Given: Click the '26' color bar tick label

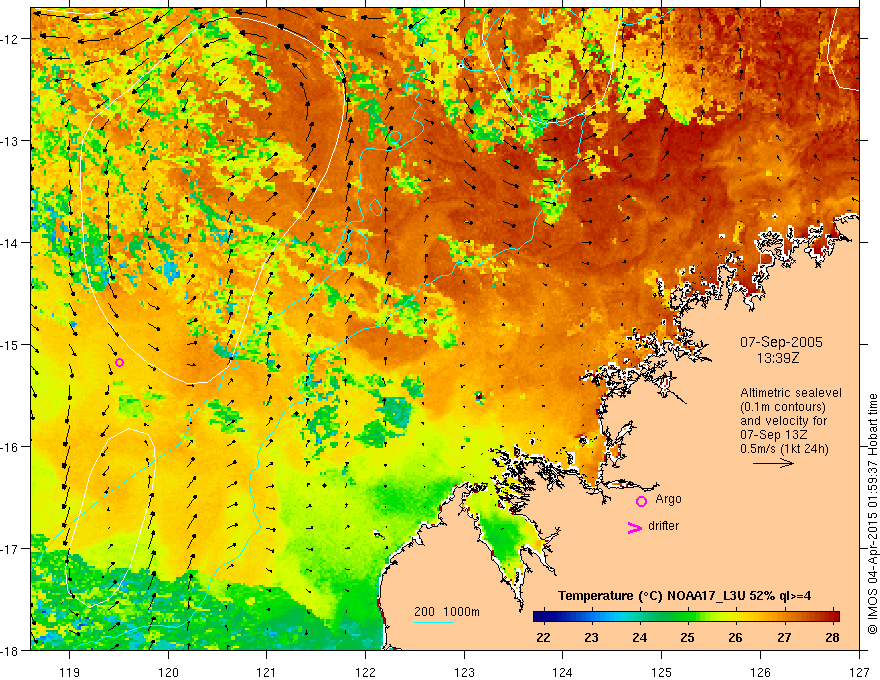Looking at the screenshot, I should [x=736, y=637].
